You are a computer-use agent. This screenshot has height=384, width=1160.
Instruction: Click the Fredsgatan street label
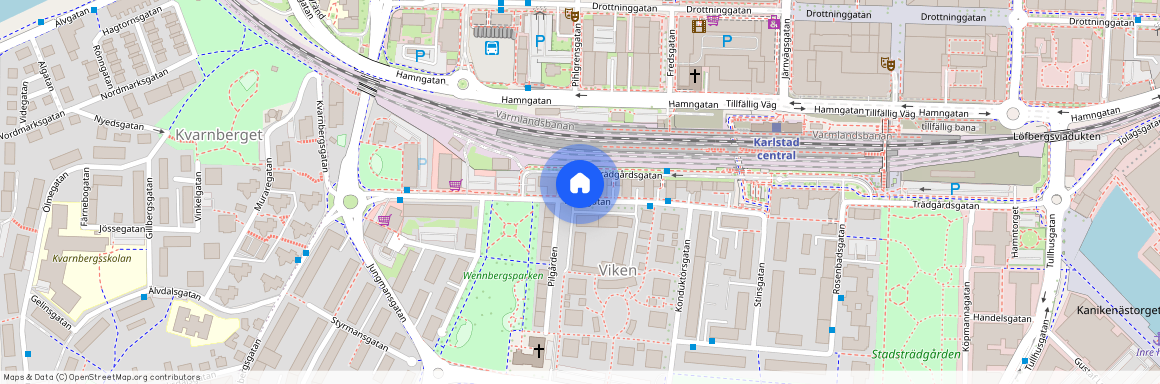672,53
